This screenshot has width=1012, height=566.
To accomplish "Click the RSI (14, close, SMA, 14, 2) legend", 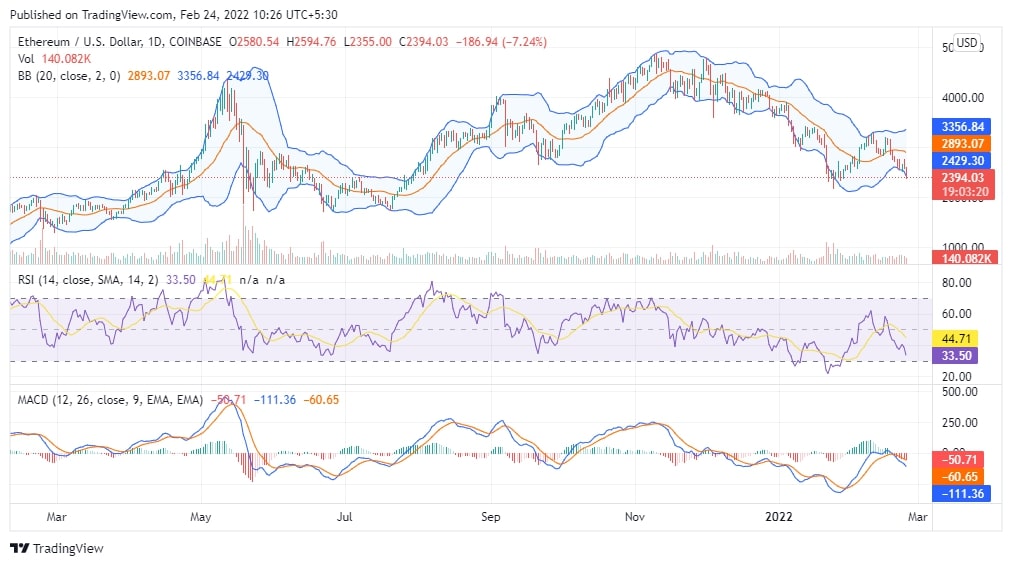I will click(x=88, y=279).
